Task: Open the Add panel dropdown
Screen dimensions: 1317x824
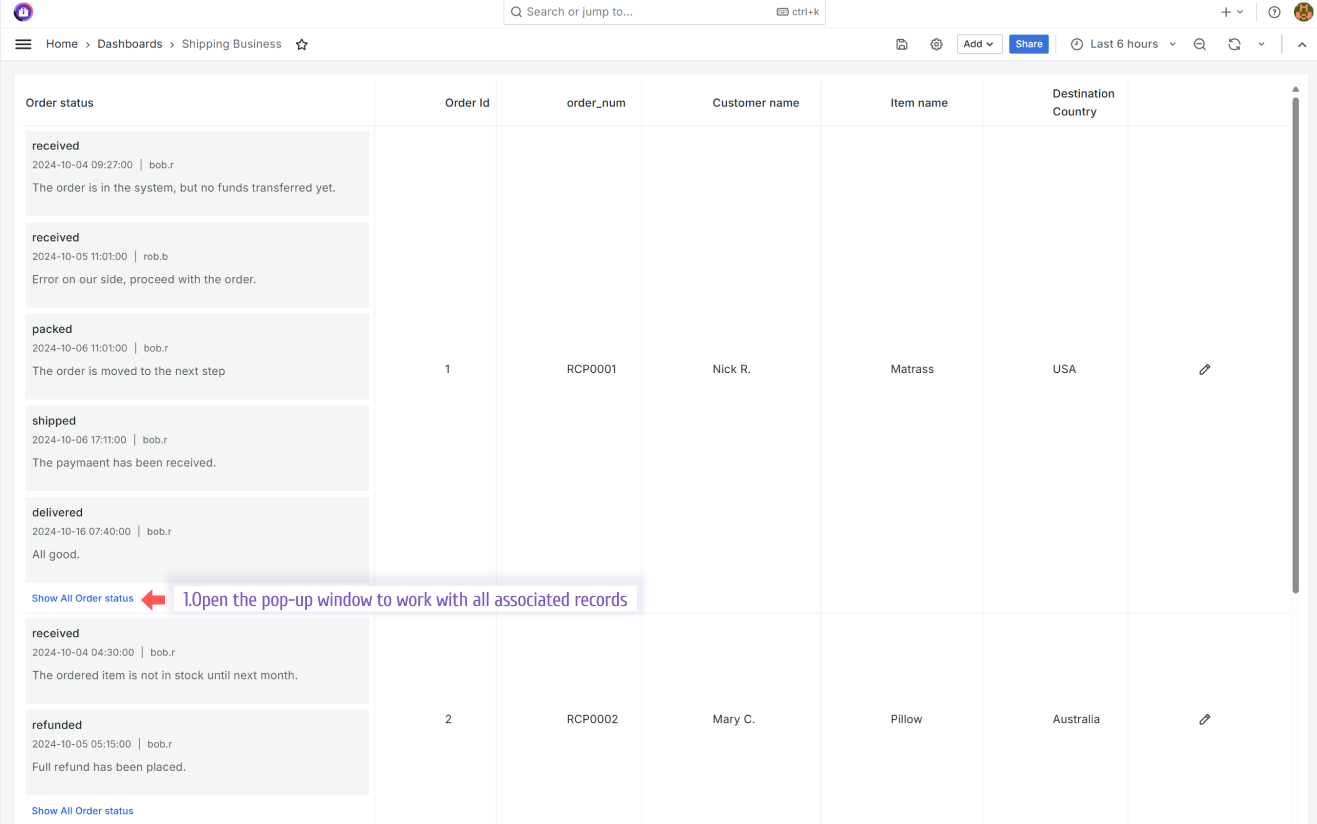Action: (x=979, y=44)
